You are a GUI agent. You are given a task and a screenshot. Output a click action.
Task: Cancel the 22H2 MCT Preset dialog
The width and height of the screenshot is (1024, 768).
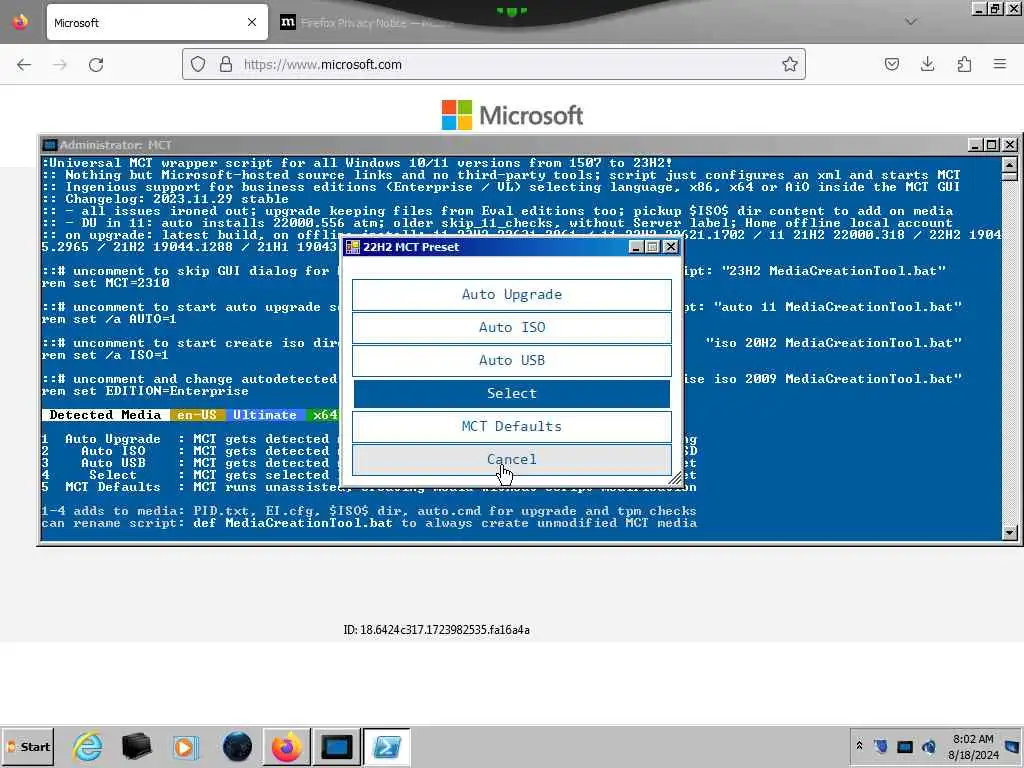click(511, 459)
